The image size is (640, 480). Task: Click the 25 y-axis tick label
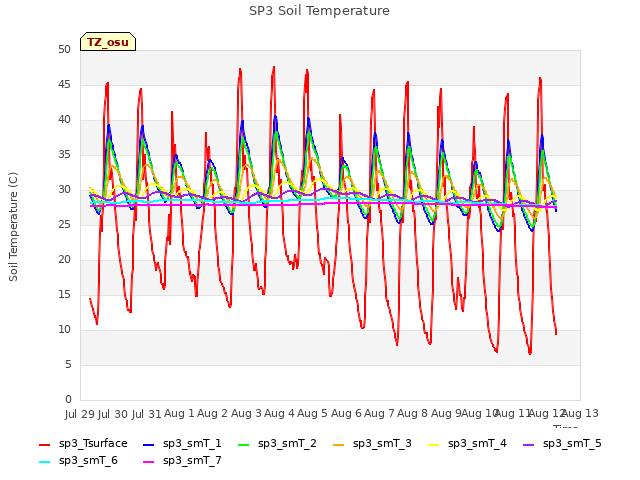click(x=64, y=224)
